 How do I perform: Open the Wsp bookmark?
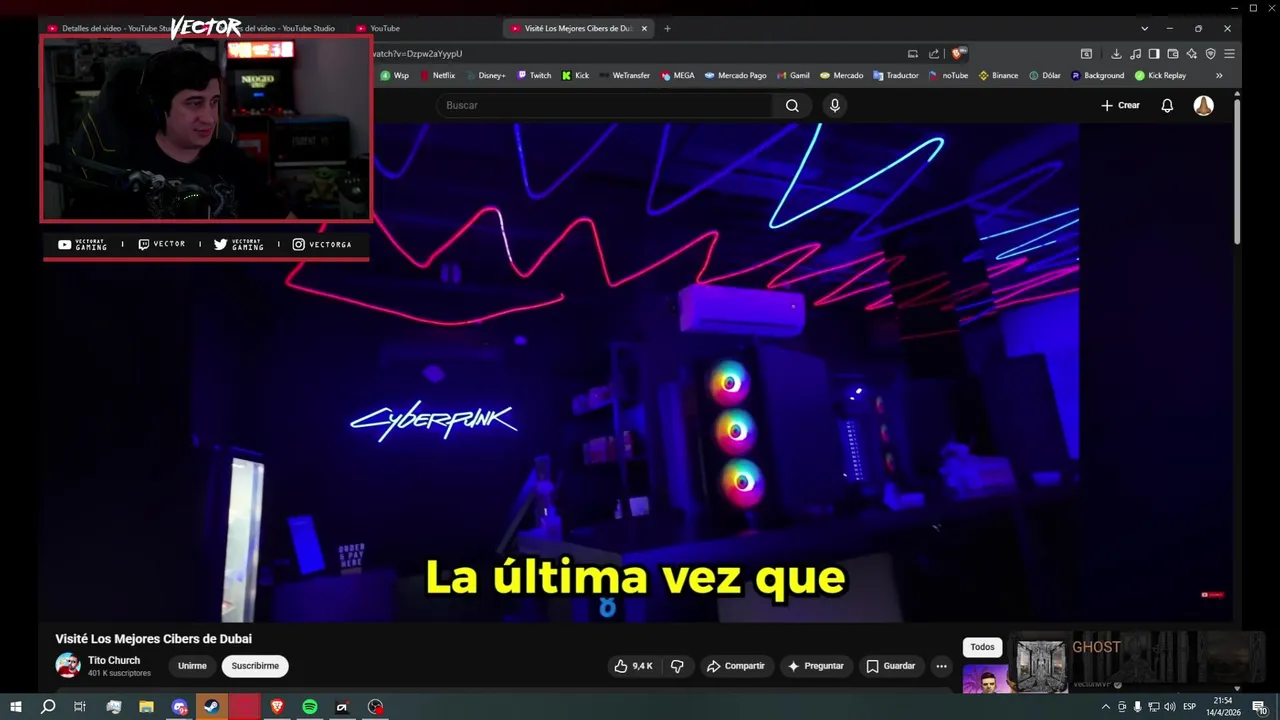394,75
